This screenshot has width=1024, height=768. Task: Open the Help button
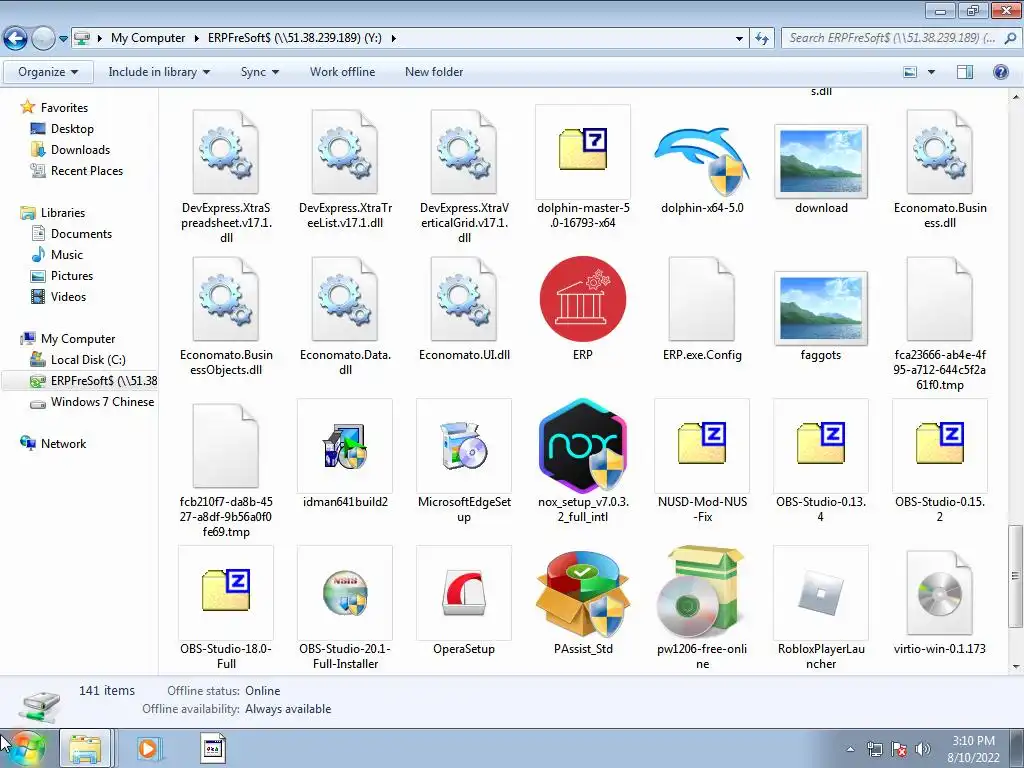pyautogui.click(x=1000, y=72)
